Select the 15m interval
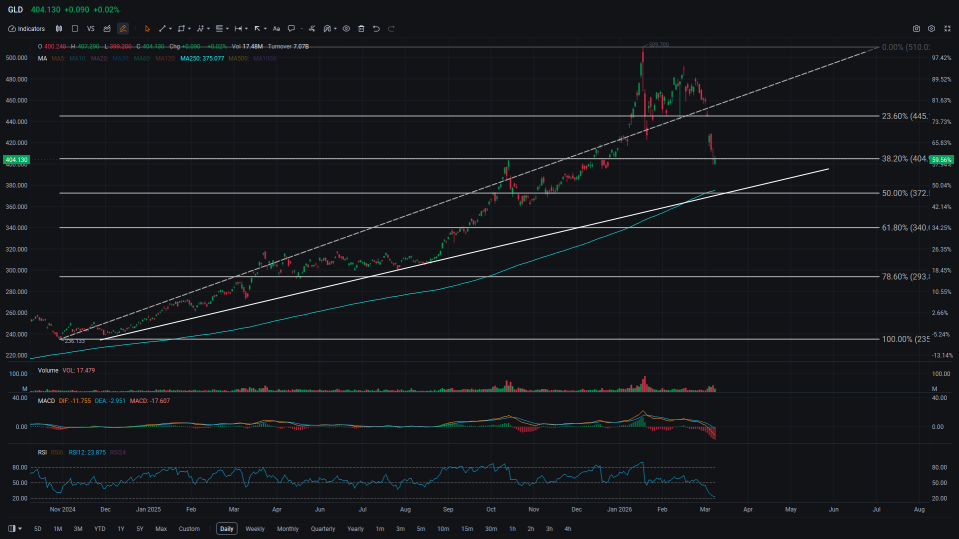This screenshot has height=539, width=959. 467,529
